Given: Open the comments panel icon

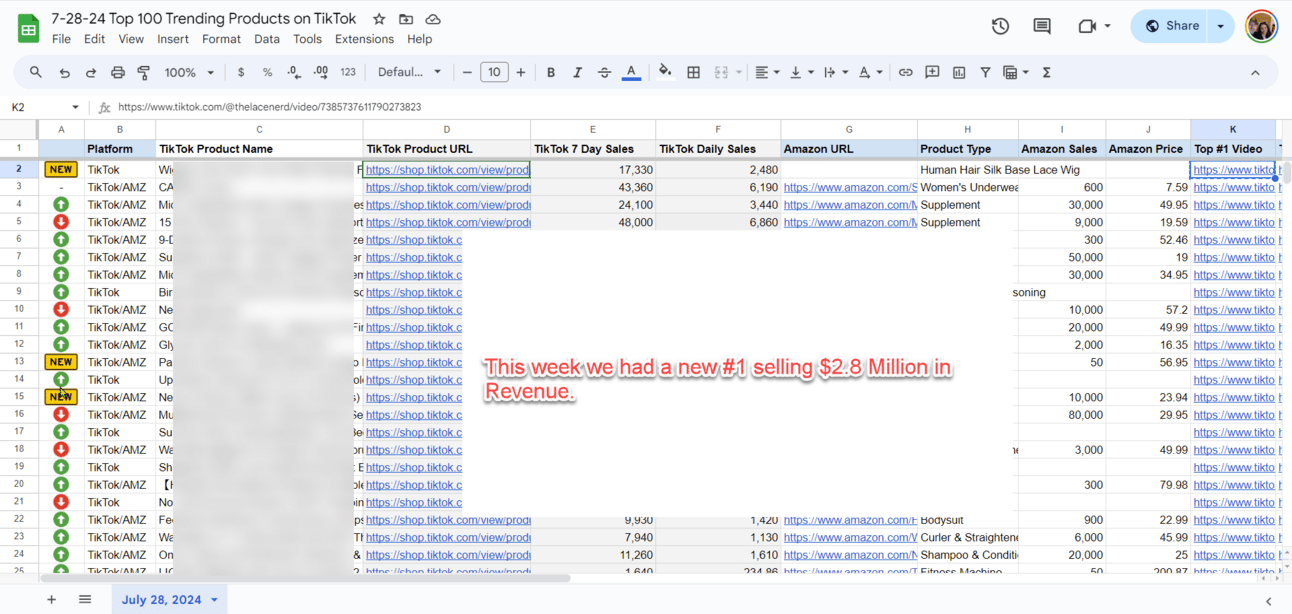Looking at the screenshot, I should coord(1042,26).
